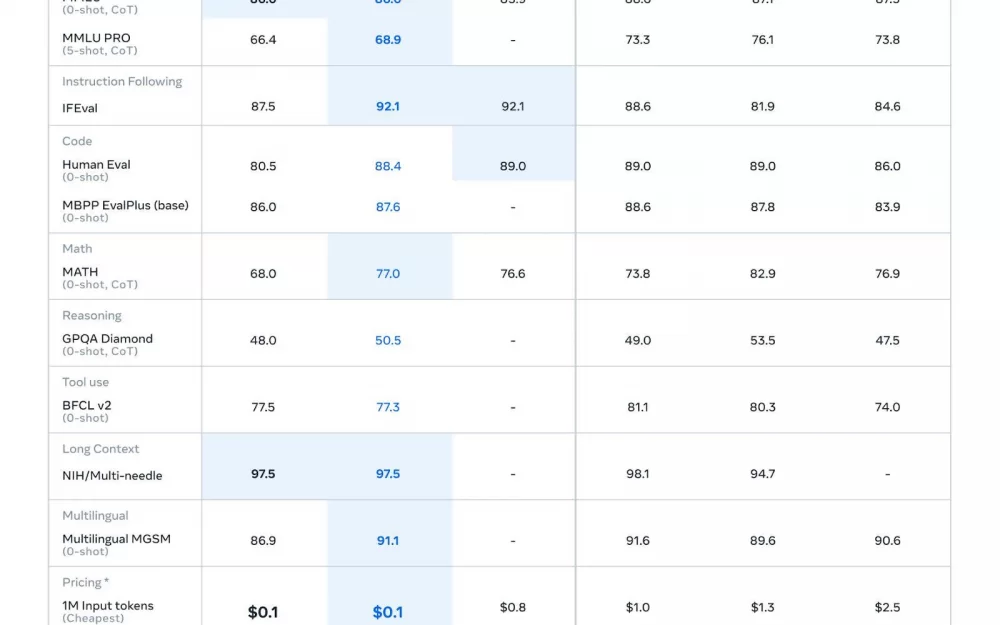
Task: Select the NIH/Multi-needle row label
Action: (x=112, y=476)
